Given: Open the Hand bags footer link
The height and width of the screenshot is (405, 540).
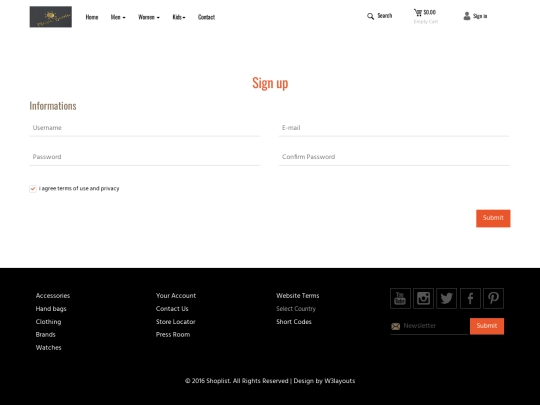Looking at the screenshot, I should (x=51, y=309).
